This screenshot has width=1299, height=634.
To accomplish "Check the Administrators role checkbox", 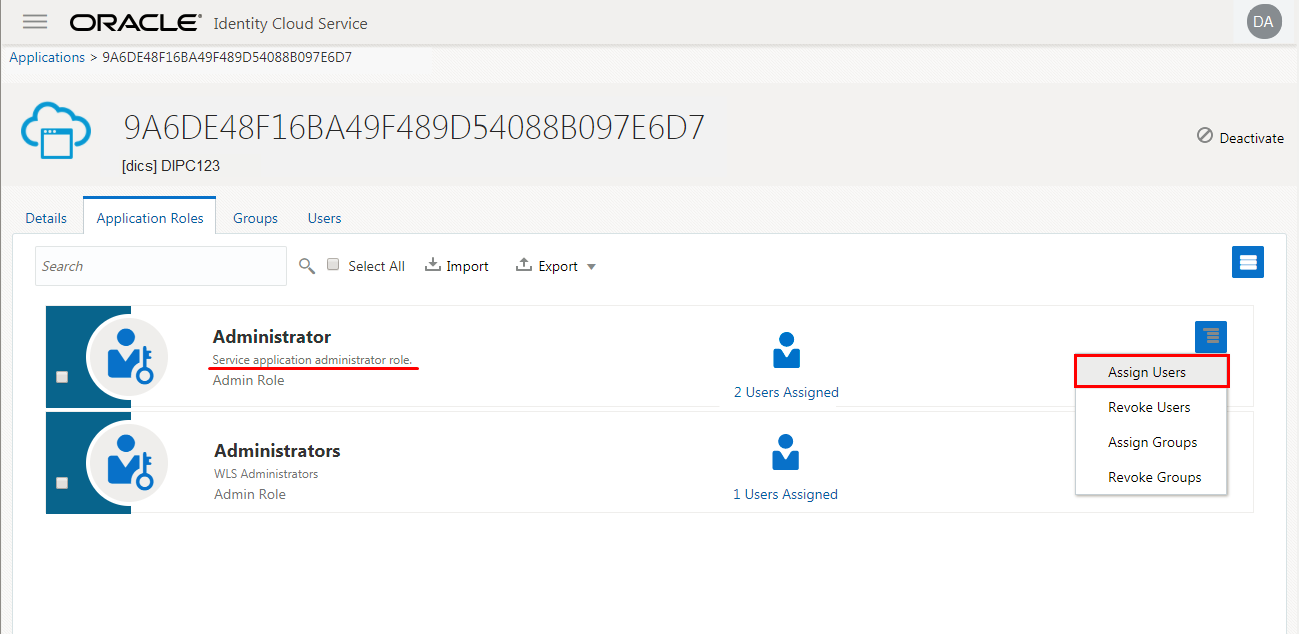I will [62, 483].
